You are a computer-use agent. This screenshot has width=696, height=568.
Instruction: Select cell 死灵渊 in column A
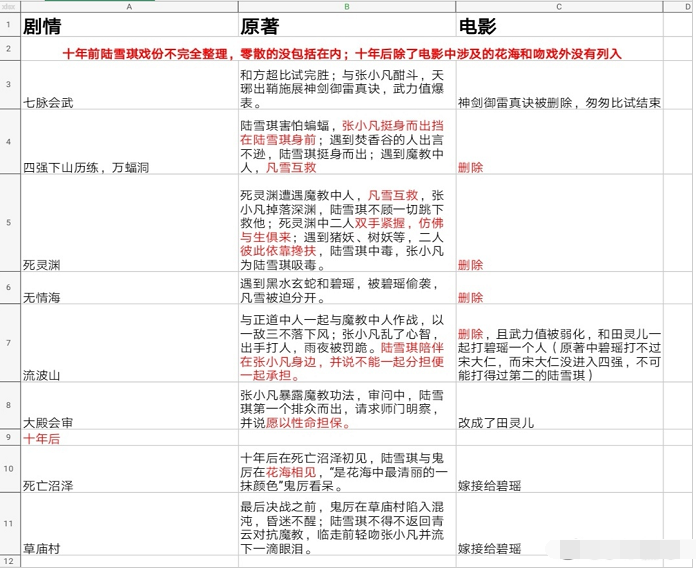[129, 223]
